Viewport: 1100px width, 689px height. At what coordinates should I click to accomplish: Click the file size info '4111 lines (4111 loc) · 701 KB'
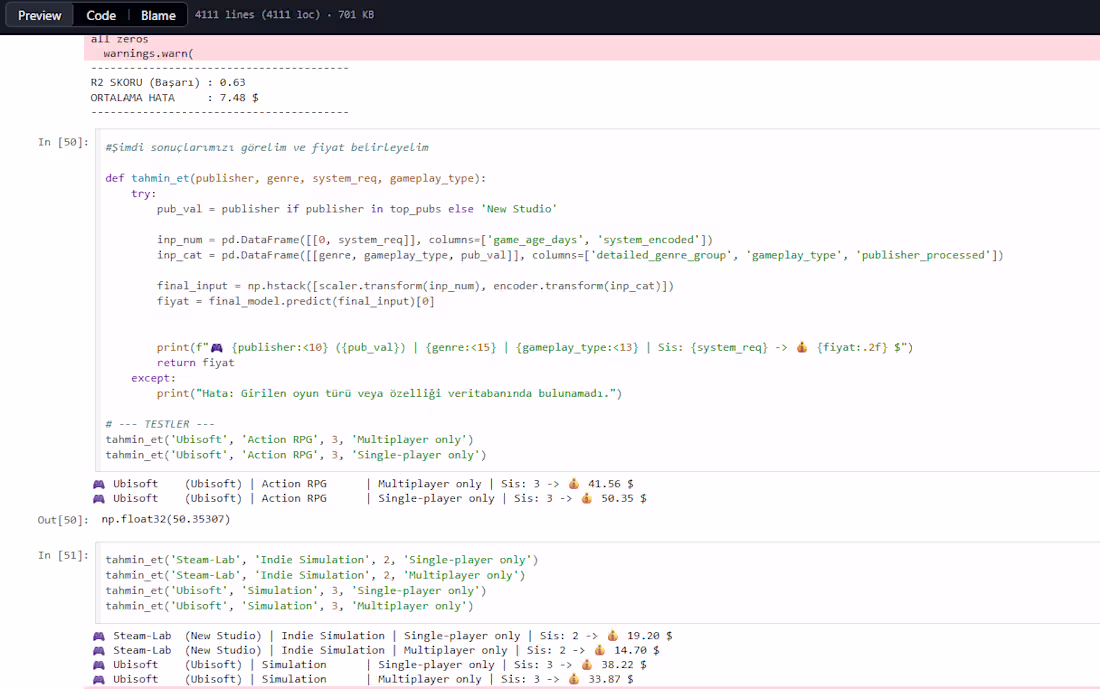tap(284, 14)
